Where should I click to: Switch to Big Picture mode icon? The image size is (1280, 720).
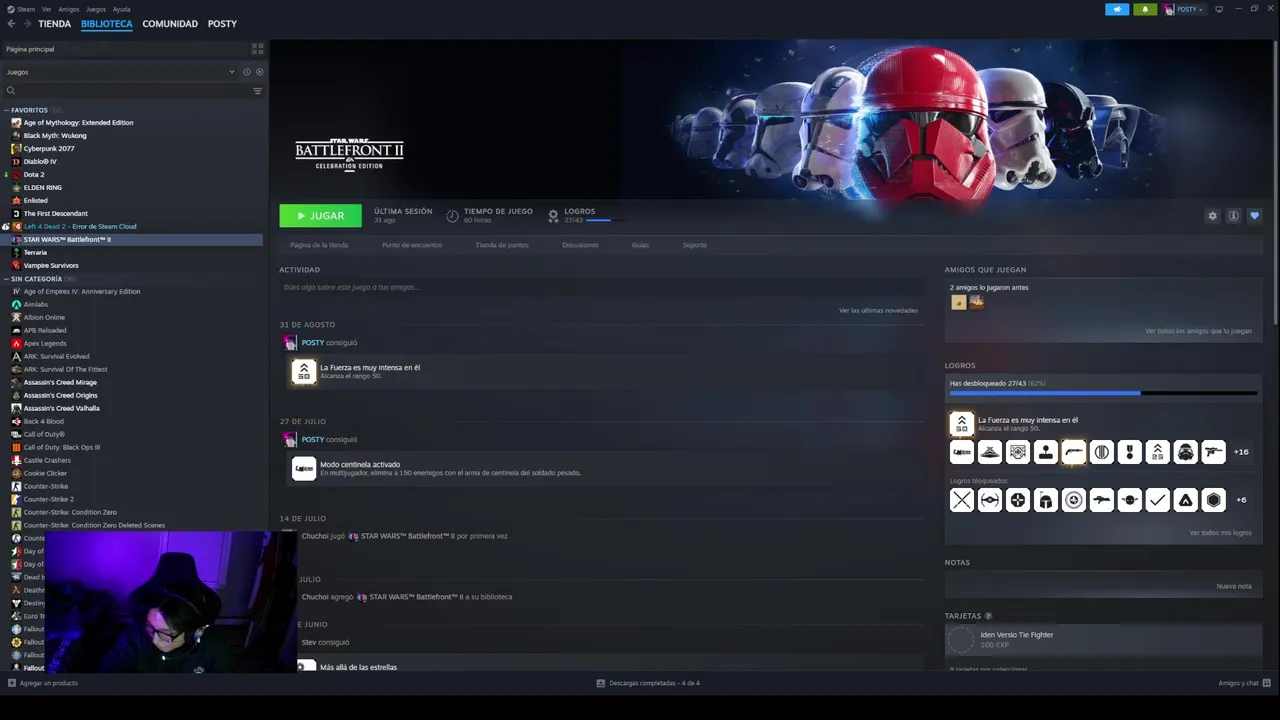(1219, 9)
